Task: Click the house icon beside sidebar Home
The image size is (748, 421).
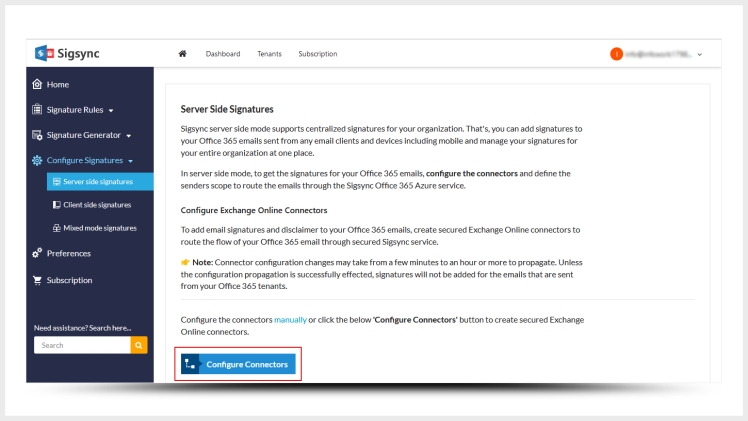Action: click(x=38, y=84)
